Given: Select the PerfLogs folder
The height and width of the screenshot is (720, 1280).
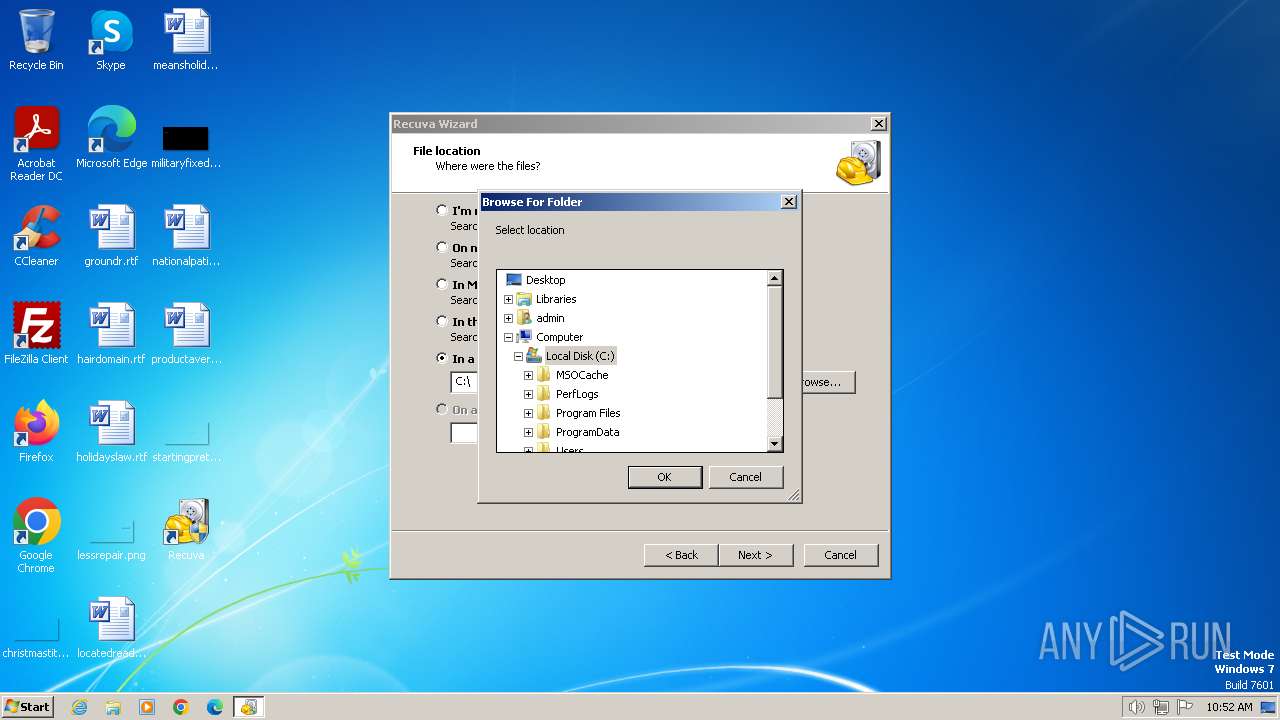Looking at the screenshot, I should (577, 394).
